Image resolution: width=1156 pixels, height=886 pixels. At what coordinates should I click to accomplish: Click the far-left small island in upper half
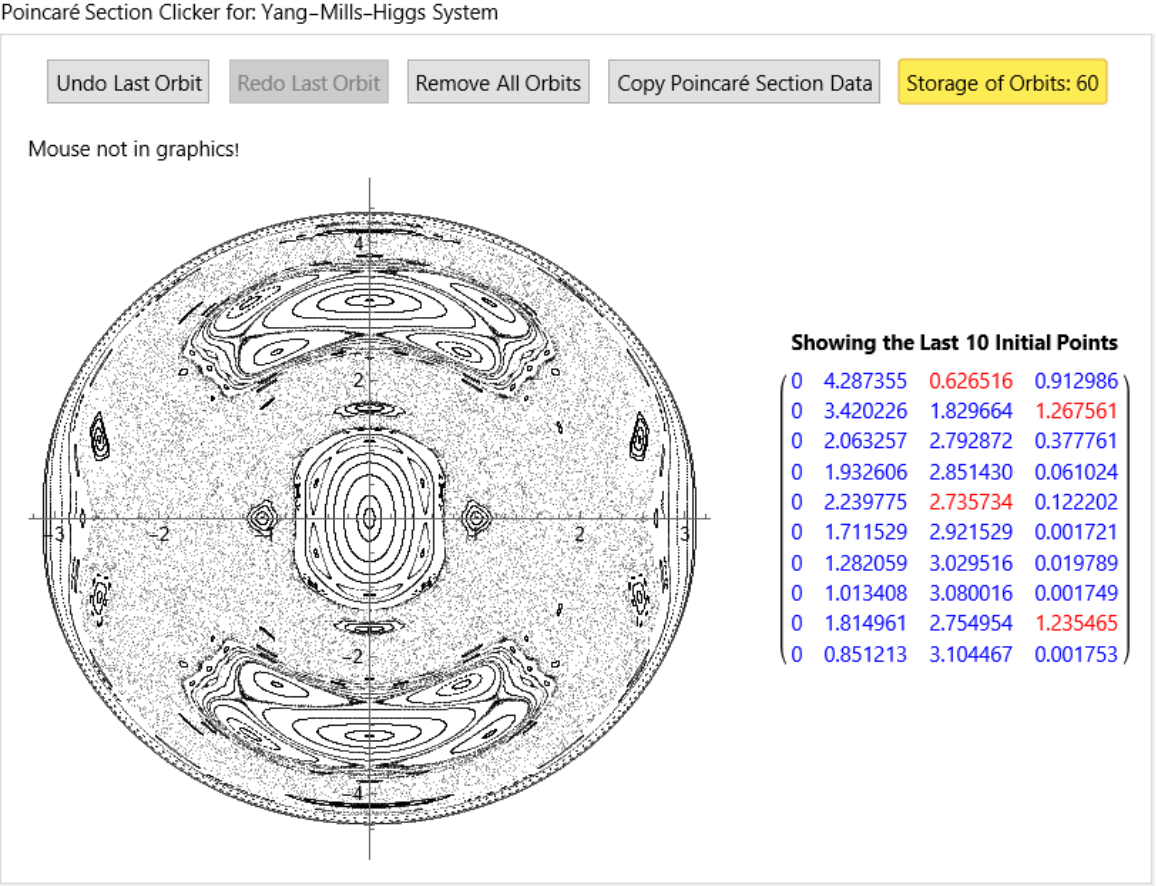point(99,437)
